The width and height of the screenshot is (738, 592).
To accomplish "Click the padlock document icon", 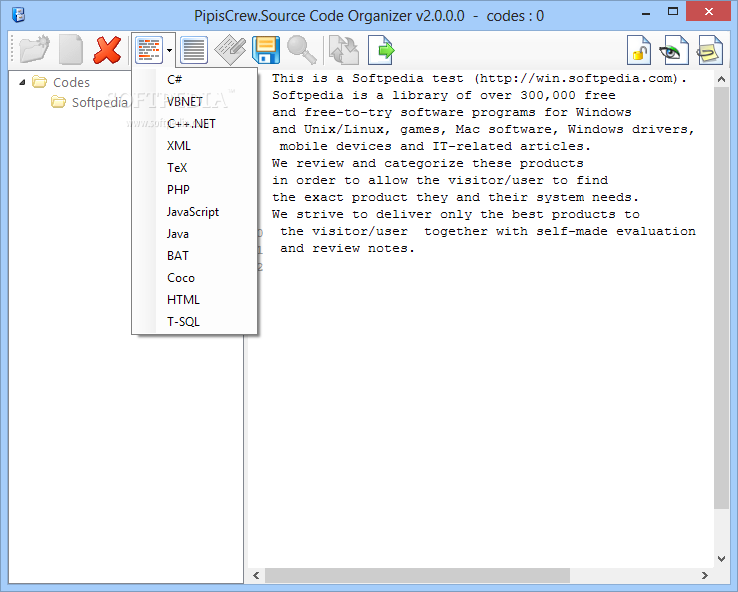I will coord(639,49).
